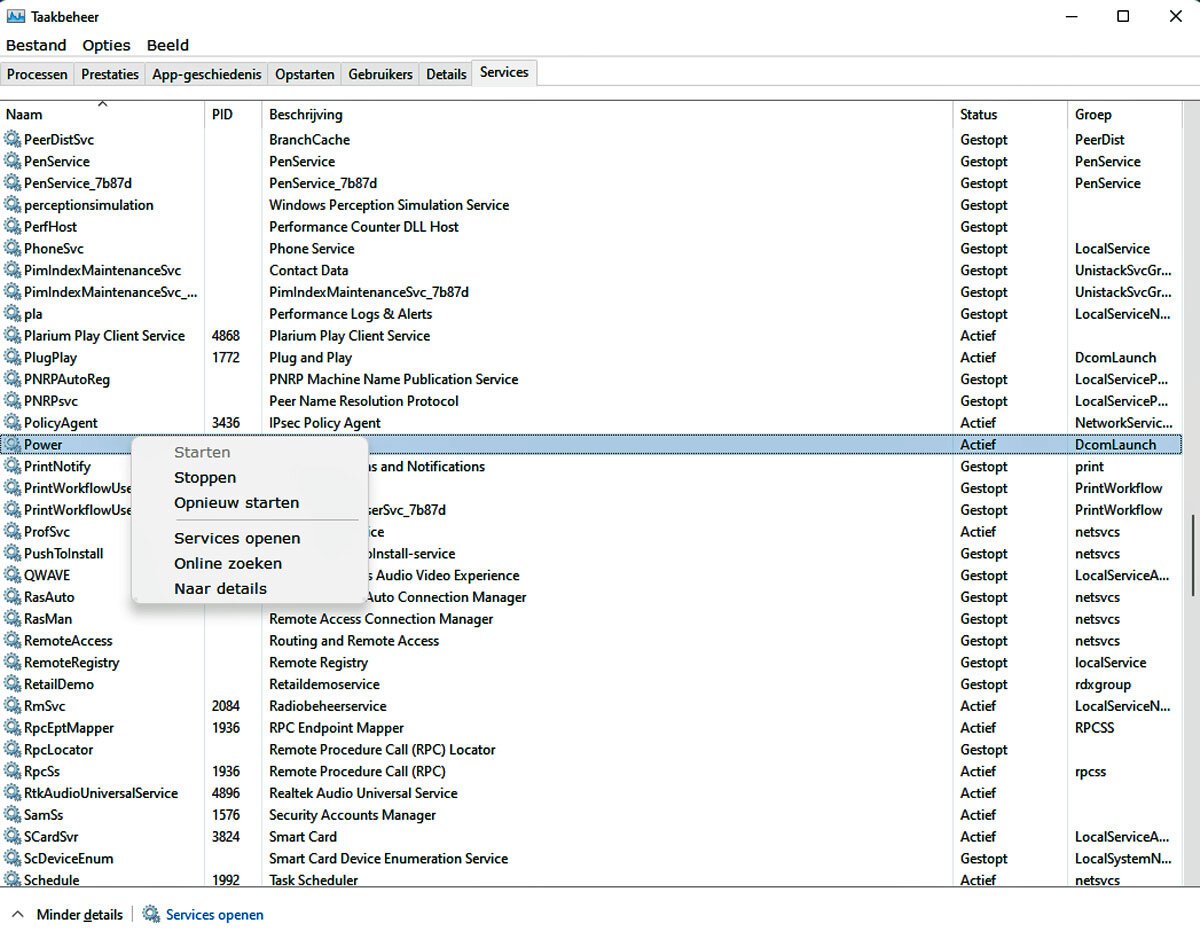
Task: Select Services openen in context menu
Action: click(x=237, y=538)
